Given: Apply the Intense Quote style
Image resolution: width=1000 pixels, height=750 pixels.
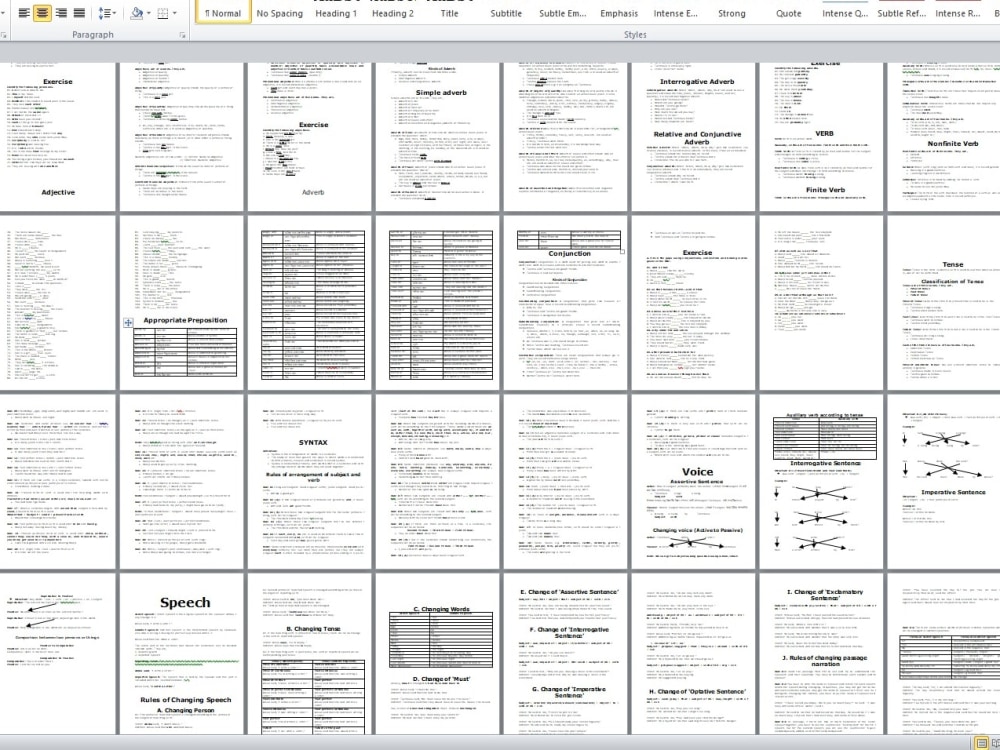Looking at the screenshot, I should pyautogui.click(x=844, y=13).
